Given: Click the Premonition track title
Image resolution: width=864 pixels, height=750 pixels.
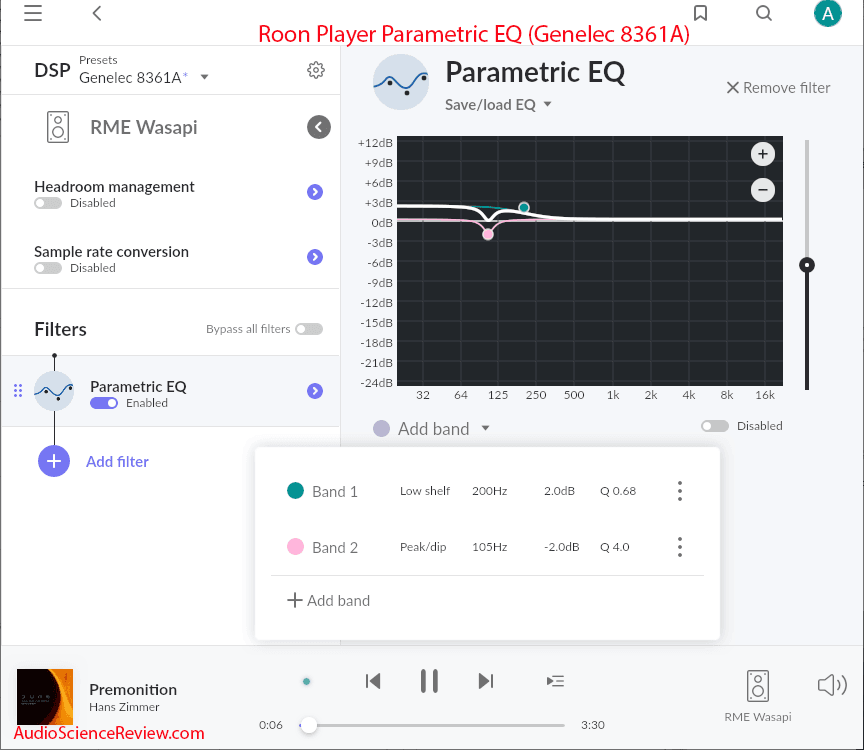Looking at the screenshot, I should coord(133,690).
